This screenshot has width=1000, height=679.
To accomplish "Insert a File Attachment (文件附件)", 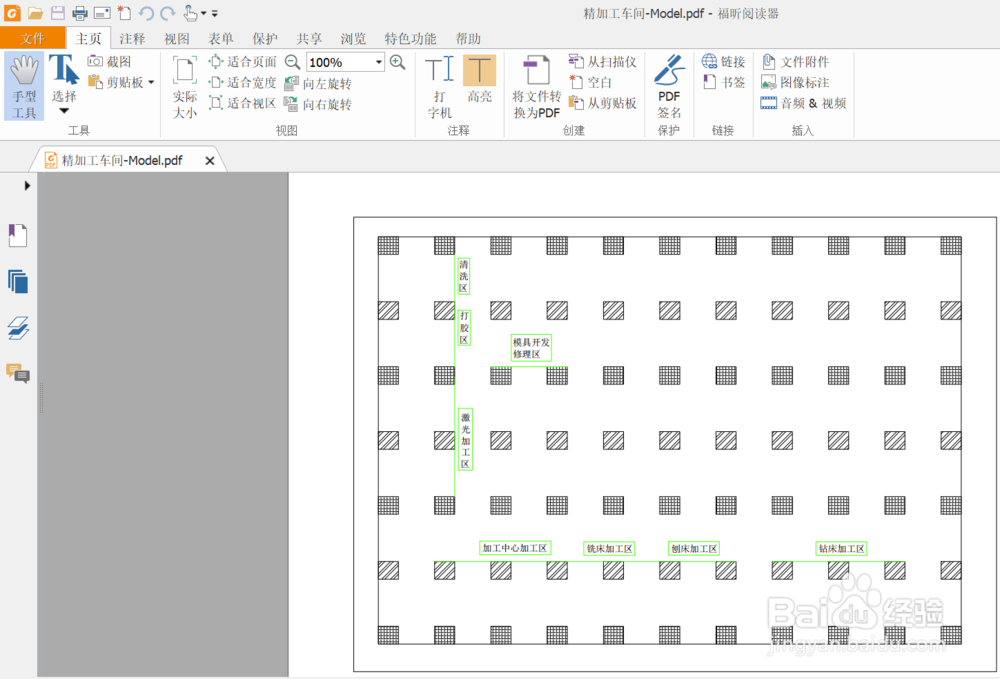I will tap(795, 62).
